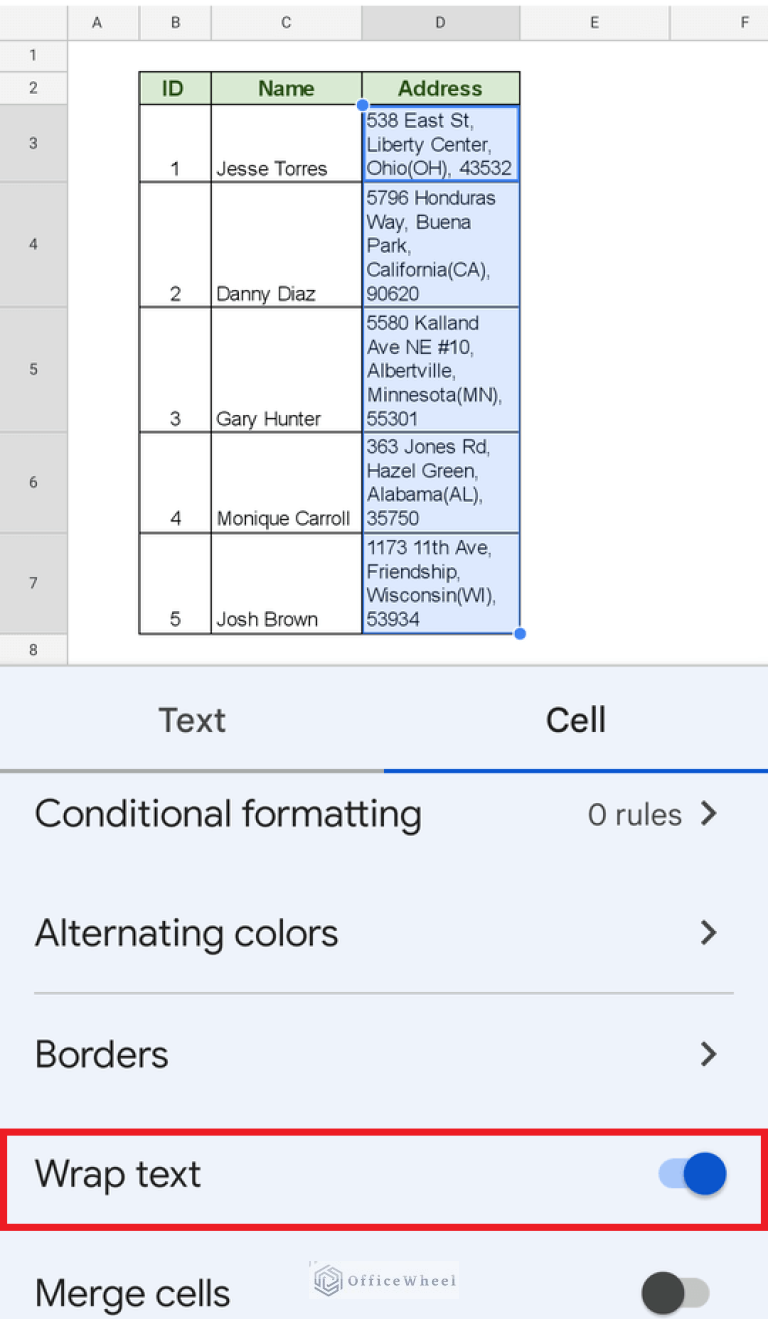Open the Borders settings

click(102, 1054)
